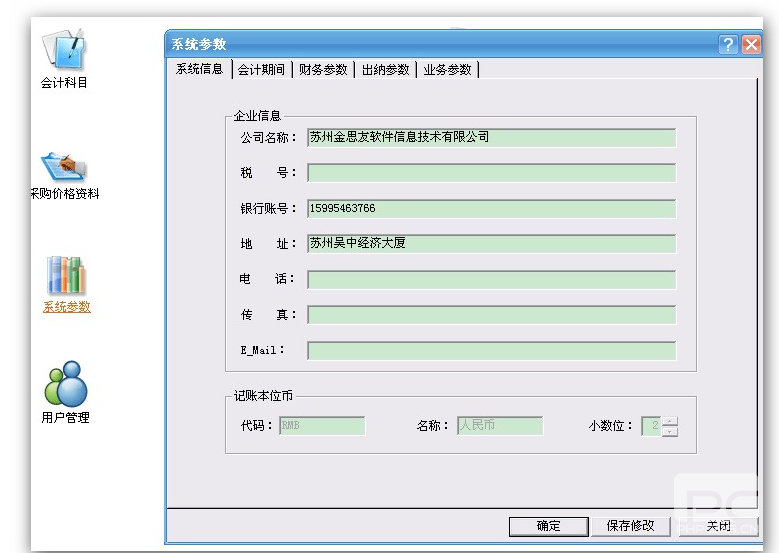Image resolution: width=779 pixels, height=553 pixels.
Task: Click into the 公司名称 text field
Action: point(491,138)
